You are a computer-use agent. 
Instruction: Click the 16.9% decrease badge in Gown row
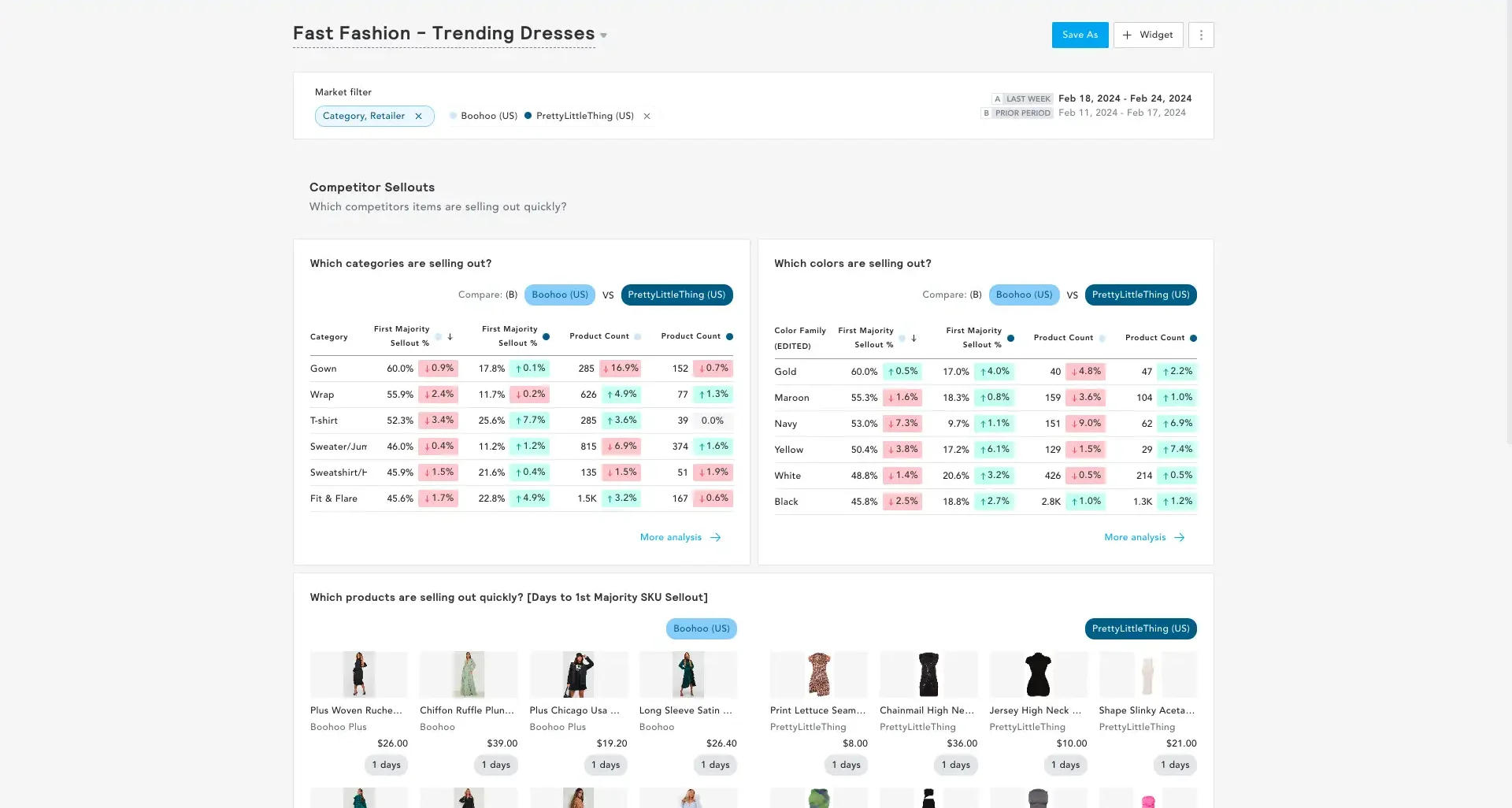tap(621, 368)
